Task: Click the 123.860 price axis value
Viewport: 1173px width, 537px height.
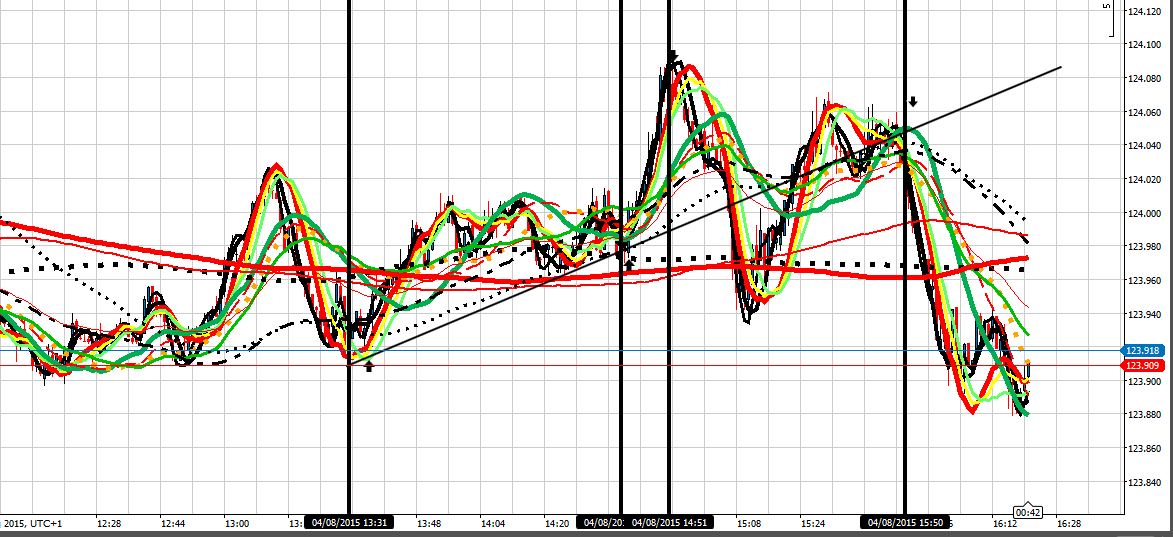Action: point(1145,449)
